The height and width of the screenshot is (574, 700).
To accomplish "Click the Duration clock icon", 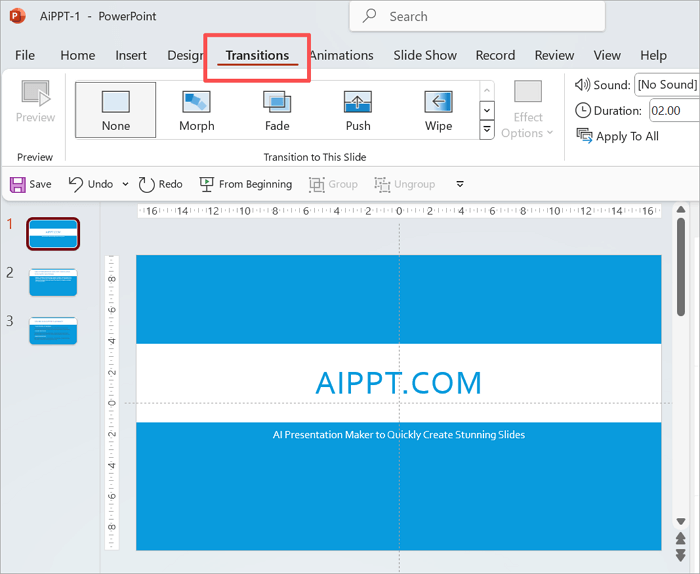I will click(583, 110).
